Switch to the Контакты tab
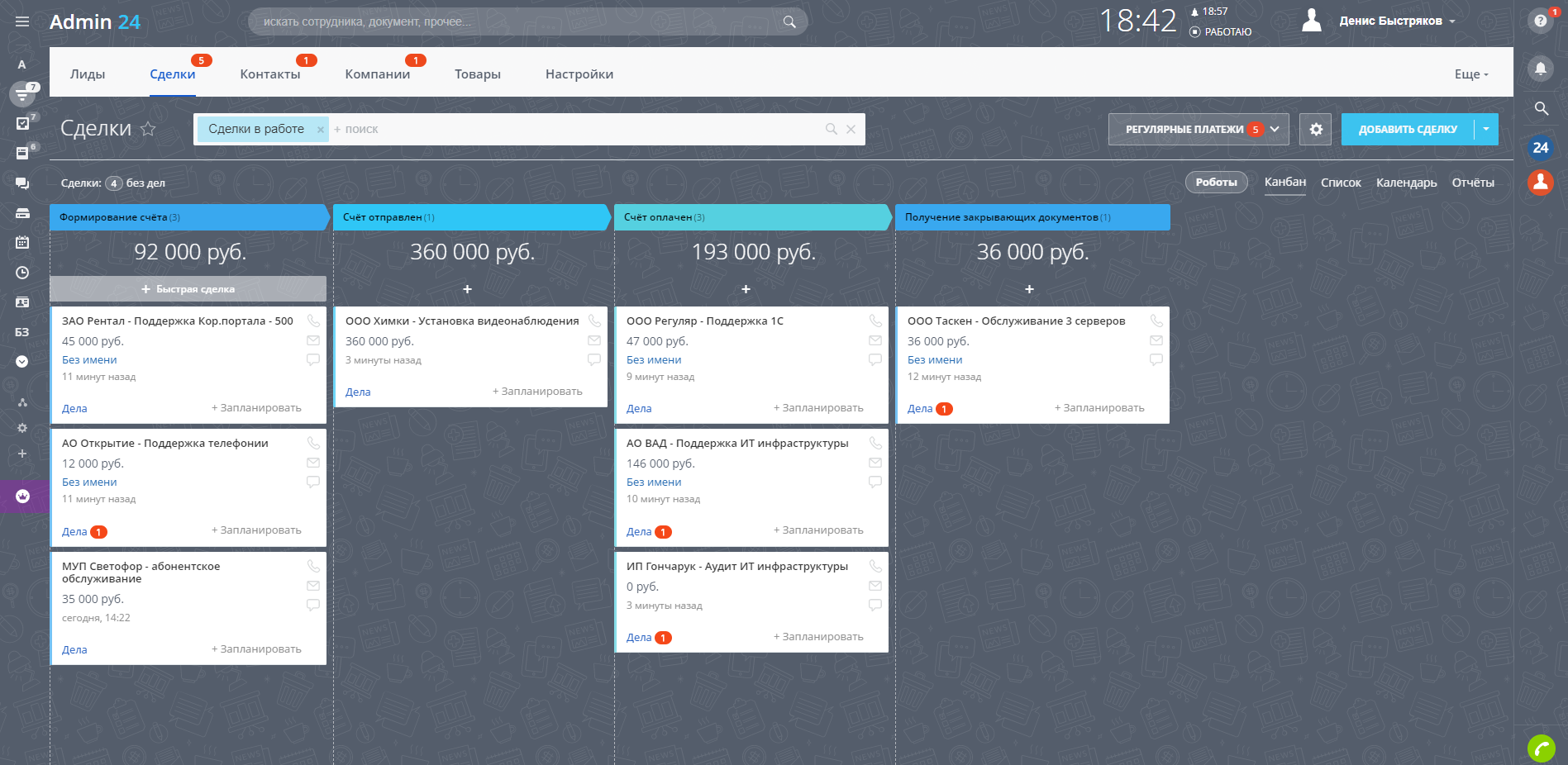Screen dimensions: 1568x765 click(270, 74)
